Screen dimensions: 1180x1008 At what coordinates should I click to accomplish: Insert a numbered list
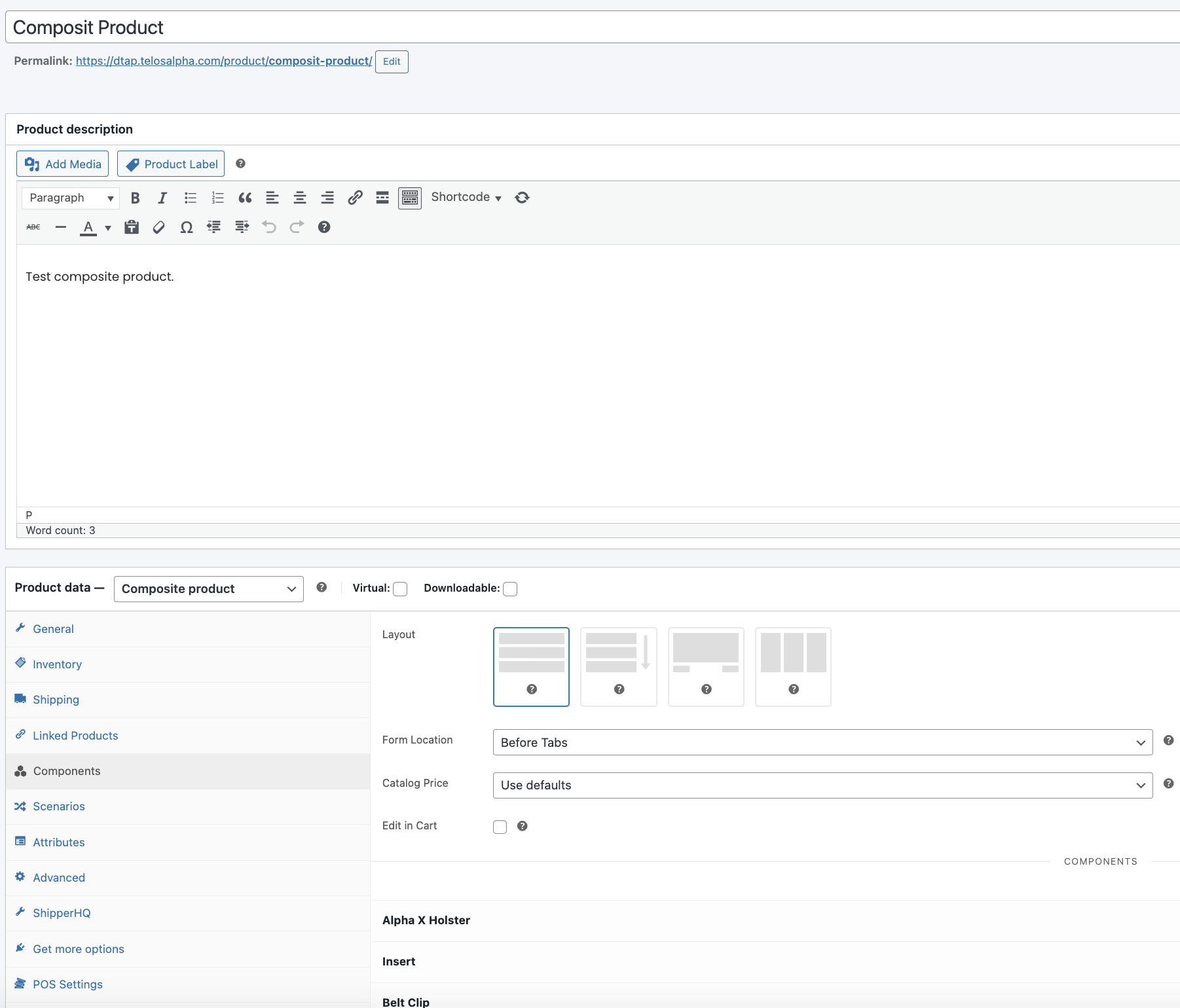coord(218,198)
